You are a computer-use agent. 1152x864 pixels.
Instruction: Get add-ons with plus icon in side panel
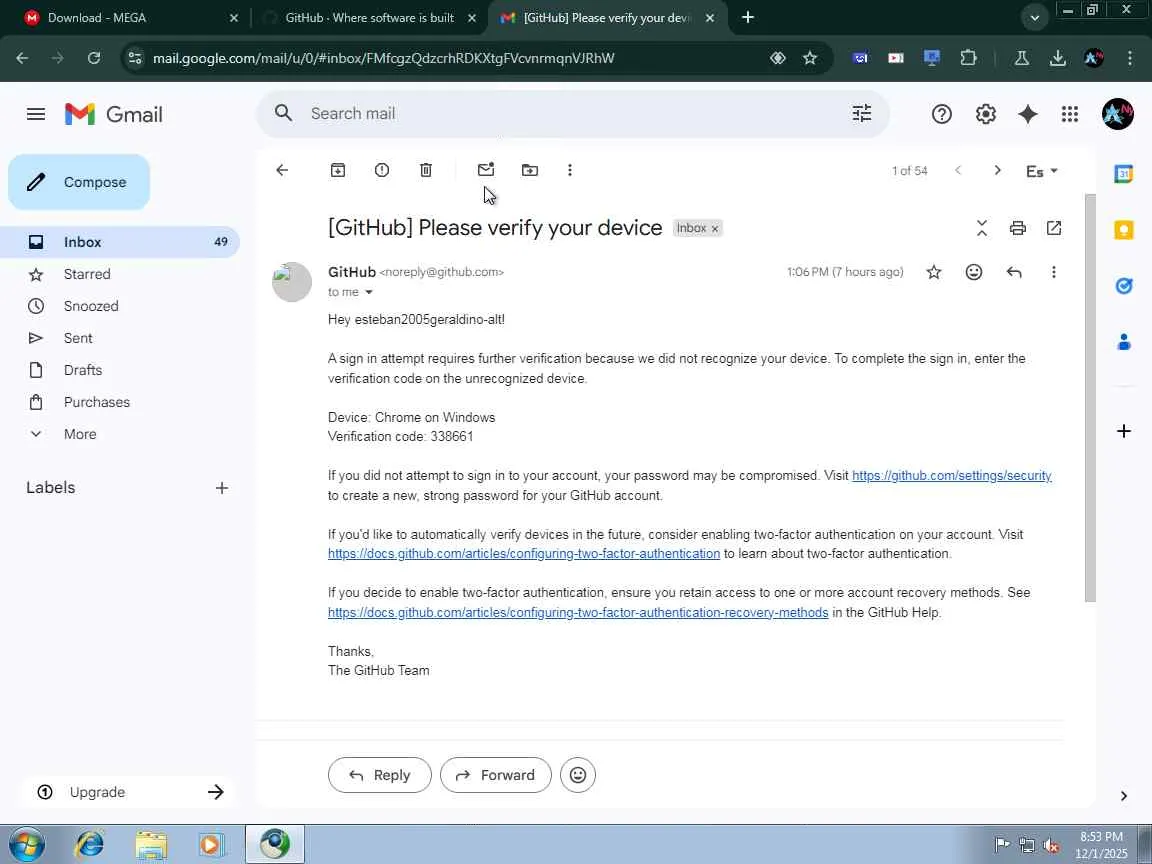(x=1123, y=431)
